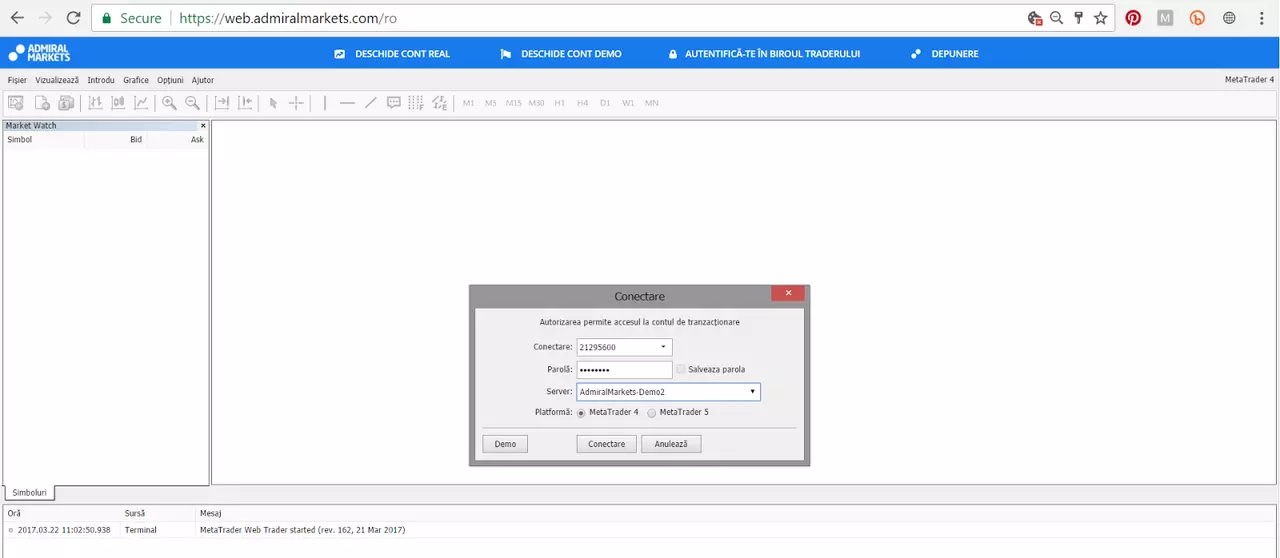
Task: Open the Introdu menu
Action: click(x=101, y=80)
